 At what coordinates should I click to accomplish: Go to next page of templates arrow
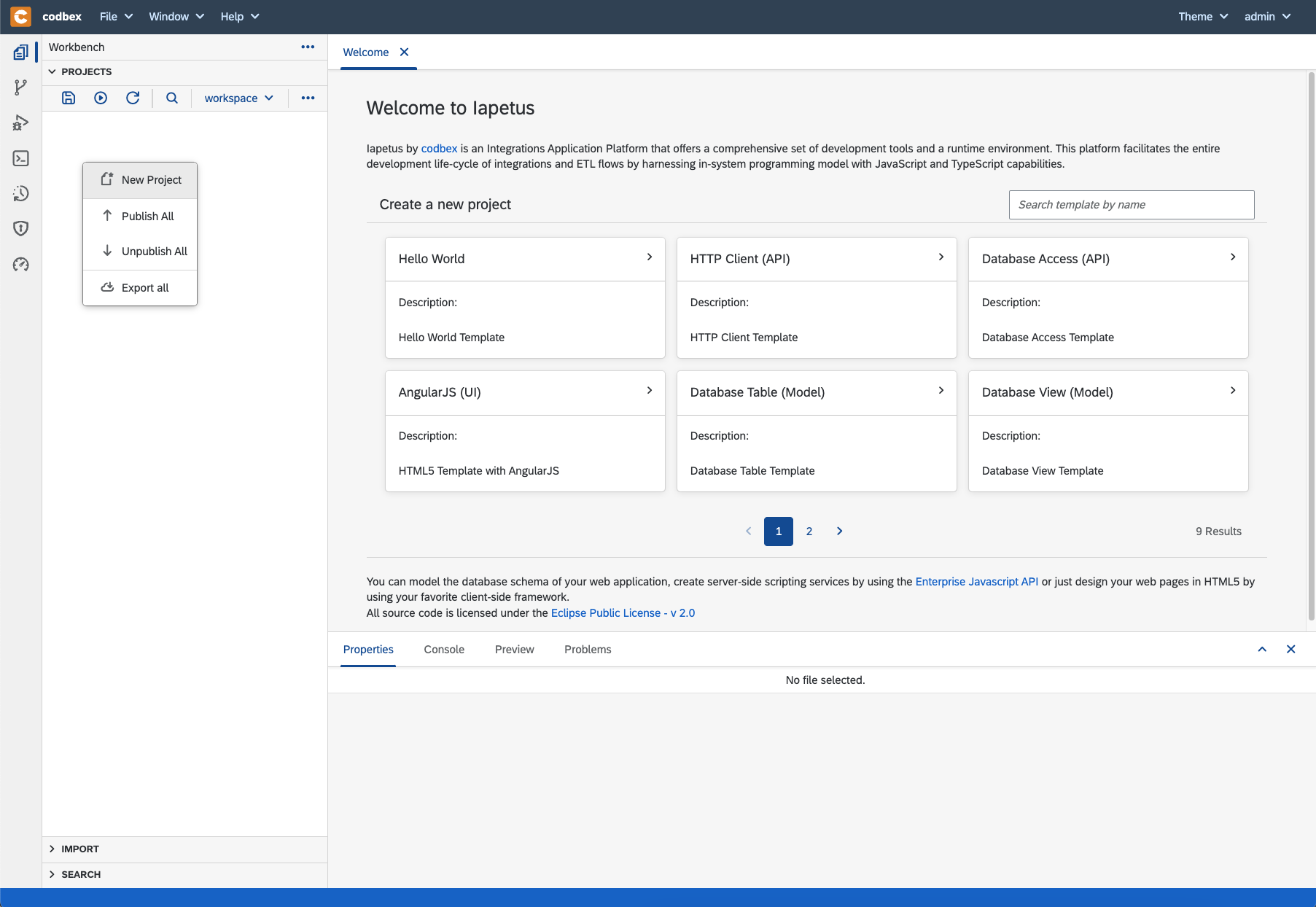click(839, 531)
